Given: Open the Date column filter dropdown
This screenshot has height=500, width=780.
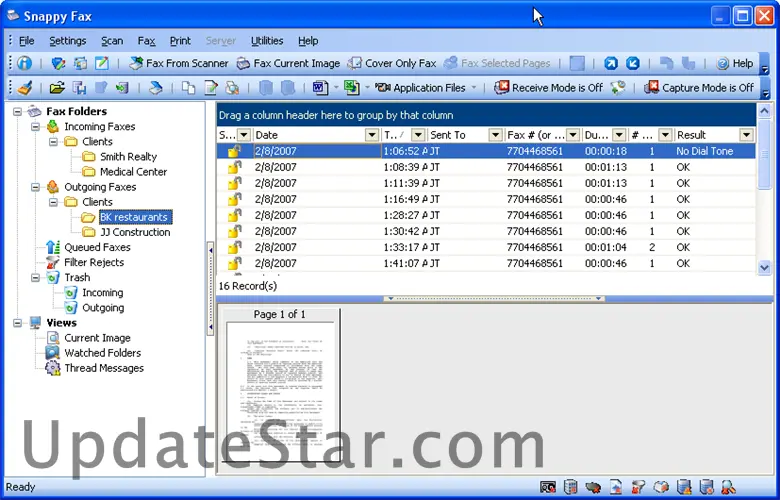Looking at the screenshot, I should [x=372, y=135].
